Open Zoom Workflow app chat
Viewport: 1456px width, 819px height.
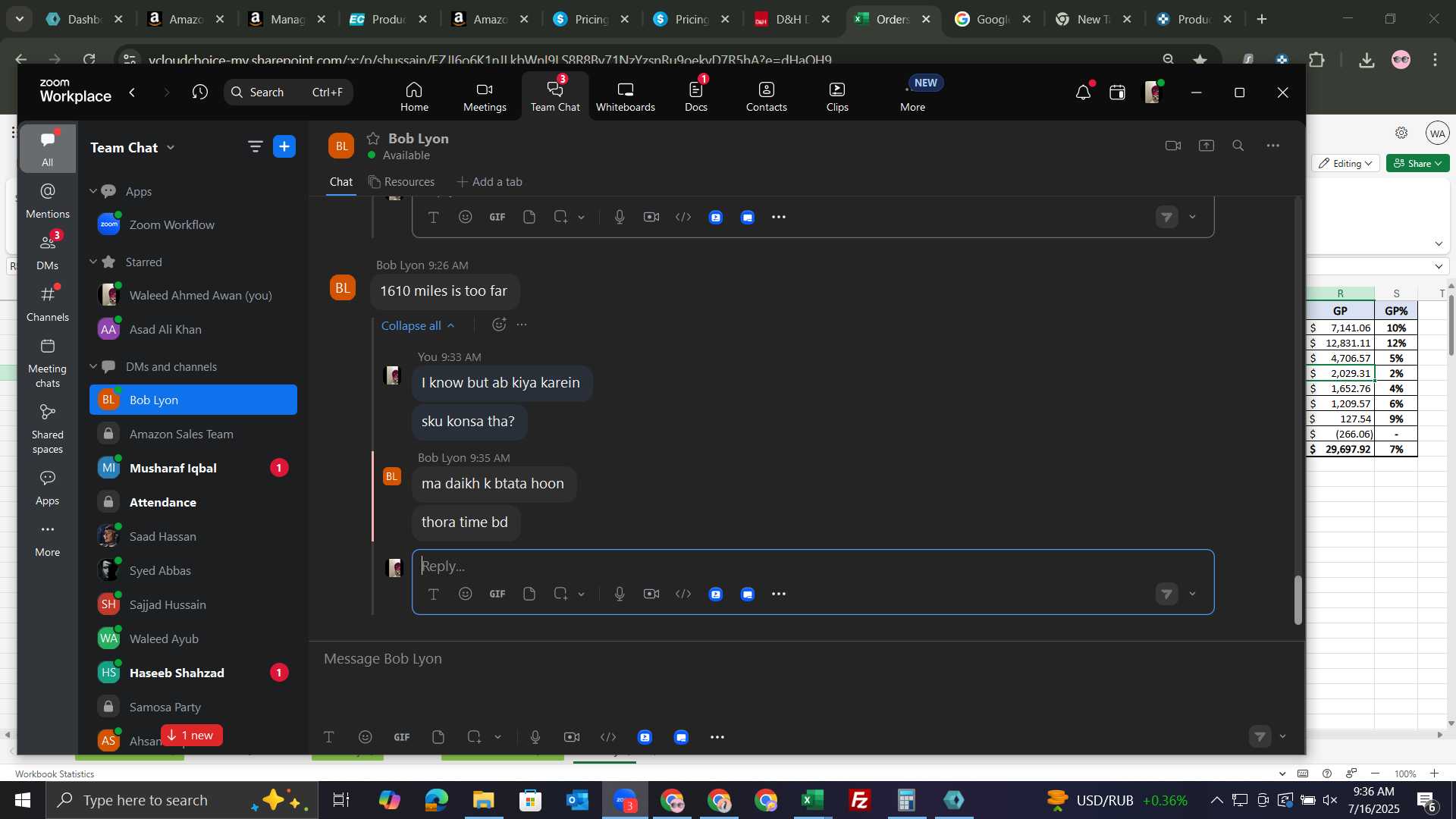click(193, 224)
